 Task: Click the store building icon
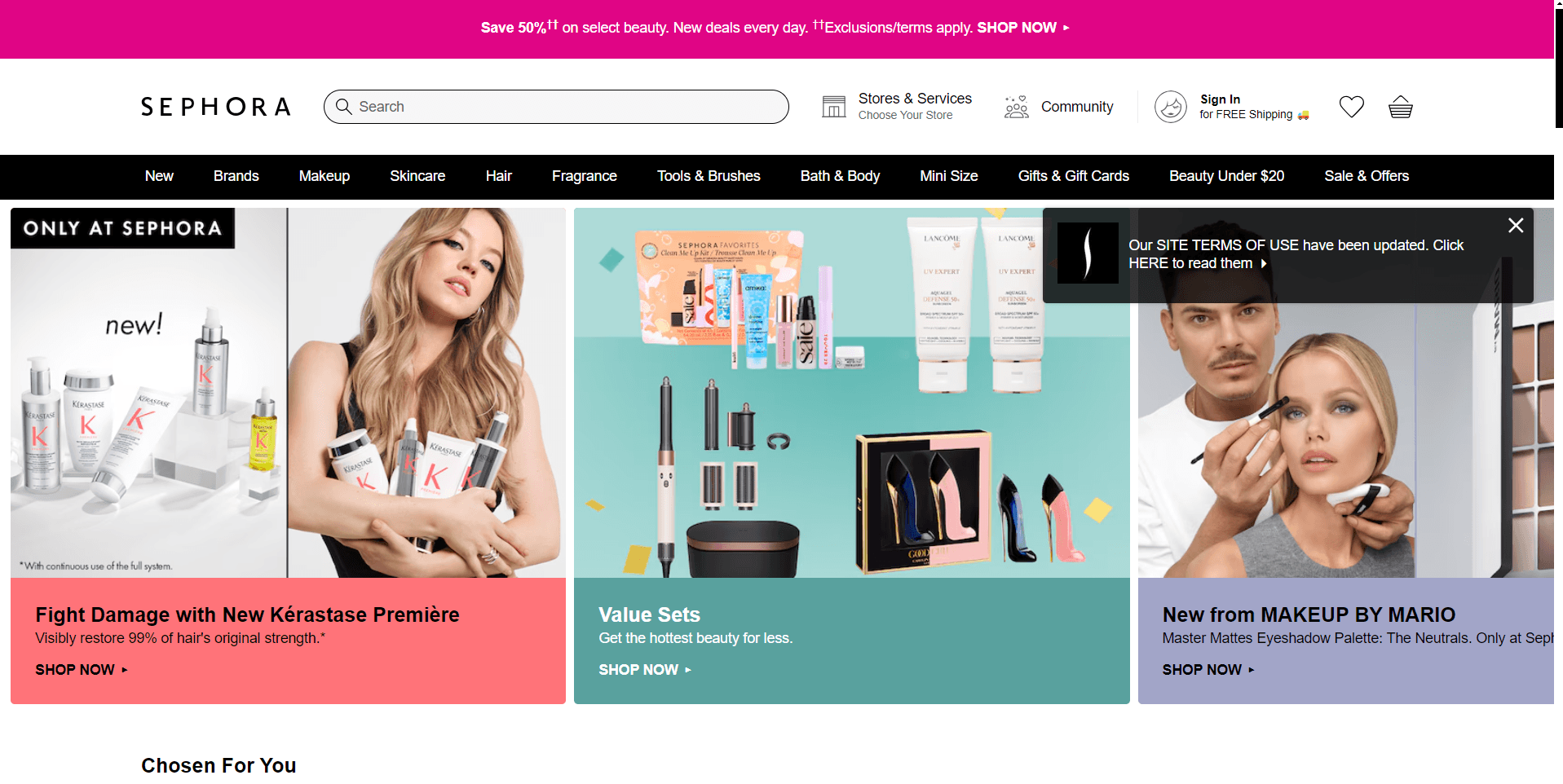click(833, 107)
